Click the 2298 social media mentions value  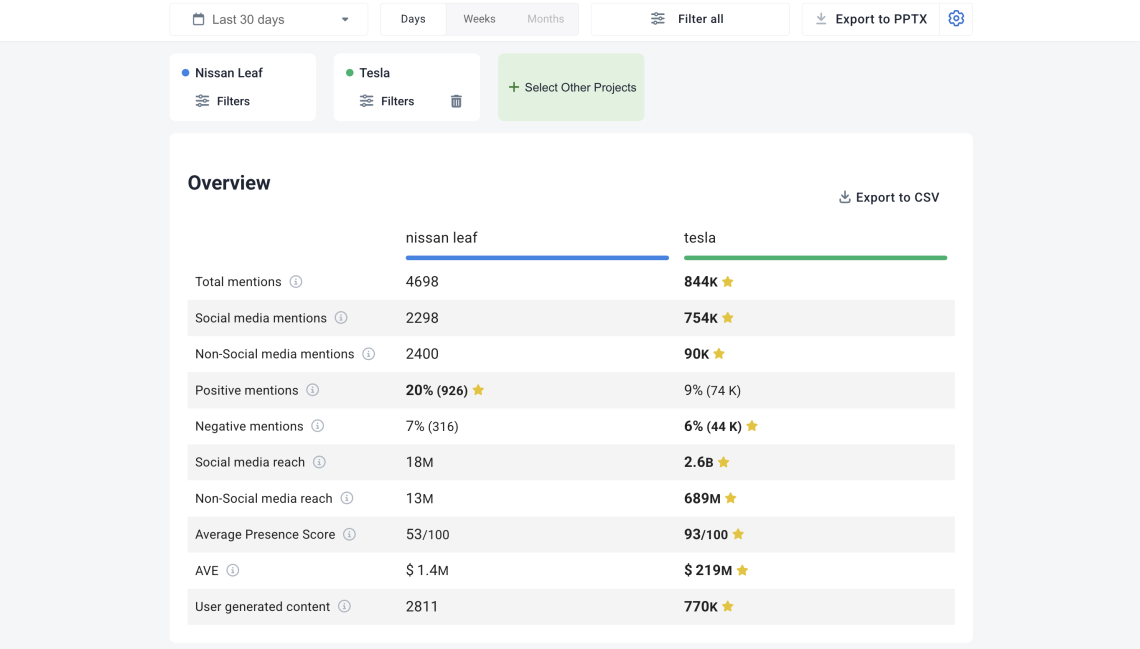point(422,318)
